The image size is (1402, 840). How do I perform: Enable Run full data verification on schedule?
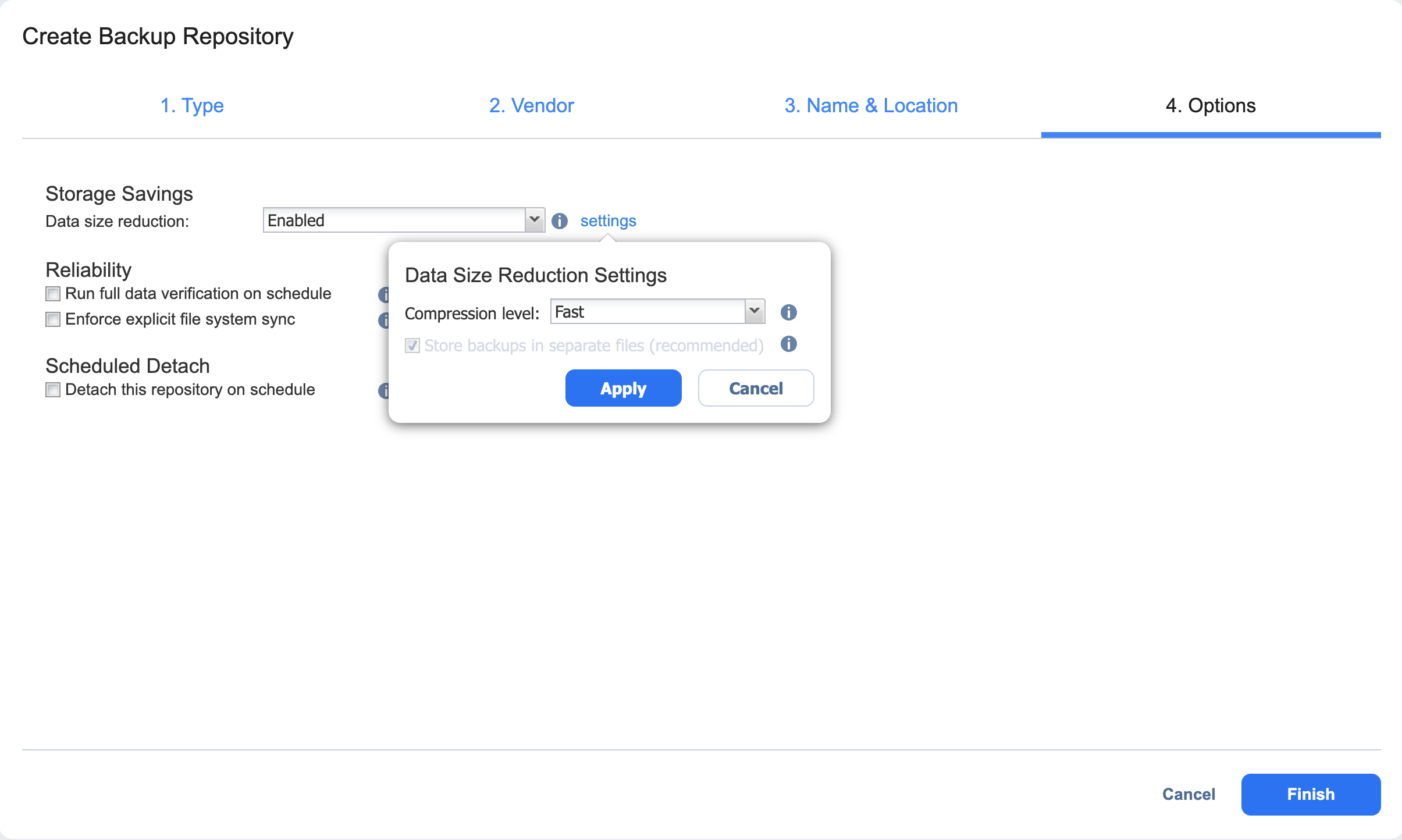click(x=53, y=294)
